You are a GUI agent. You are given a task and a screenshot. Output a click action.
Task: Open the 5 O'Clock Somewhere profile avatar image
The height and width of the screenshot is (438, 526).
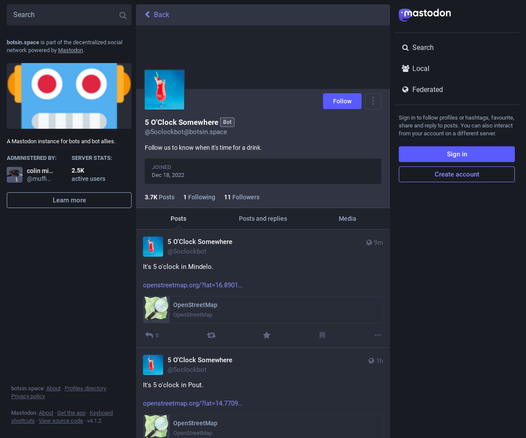coord(164,90)
